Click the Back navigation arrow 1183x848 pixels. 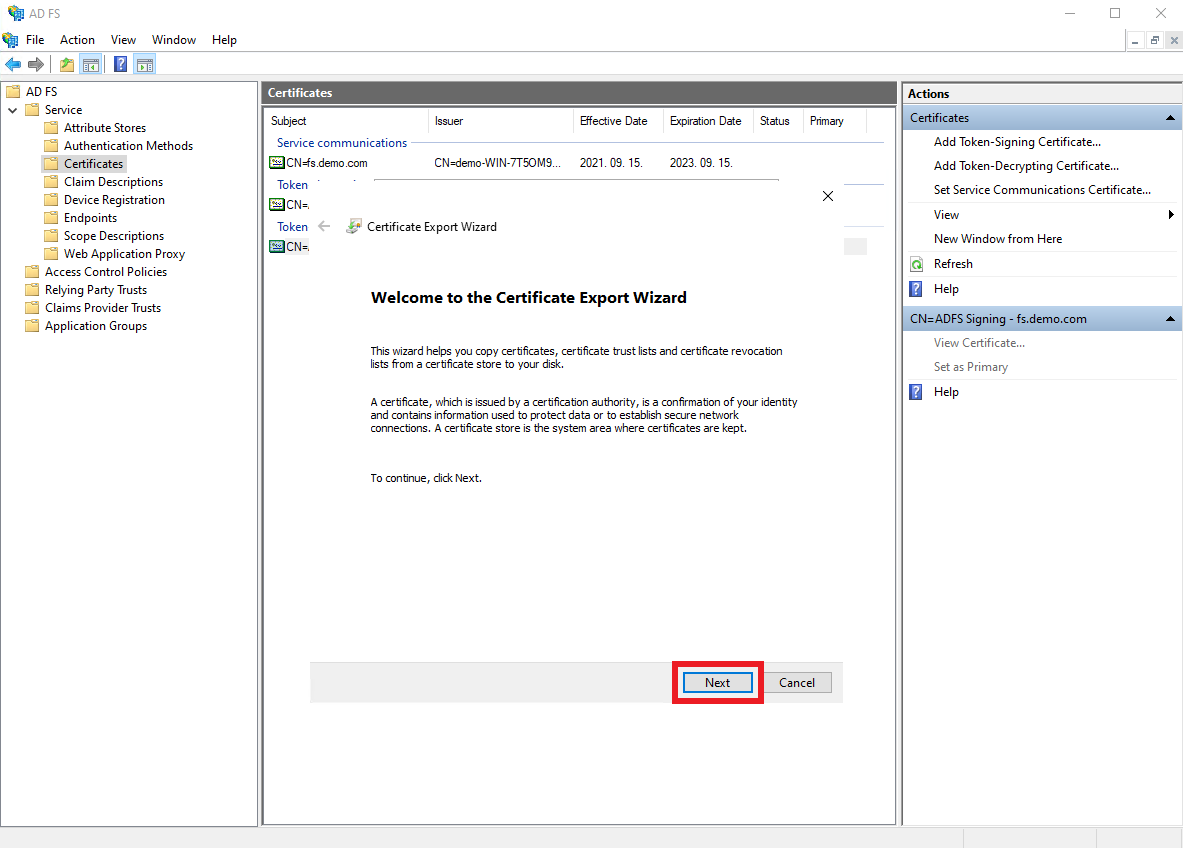pyautogui.click(x=13, y=64)
